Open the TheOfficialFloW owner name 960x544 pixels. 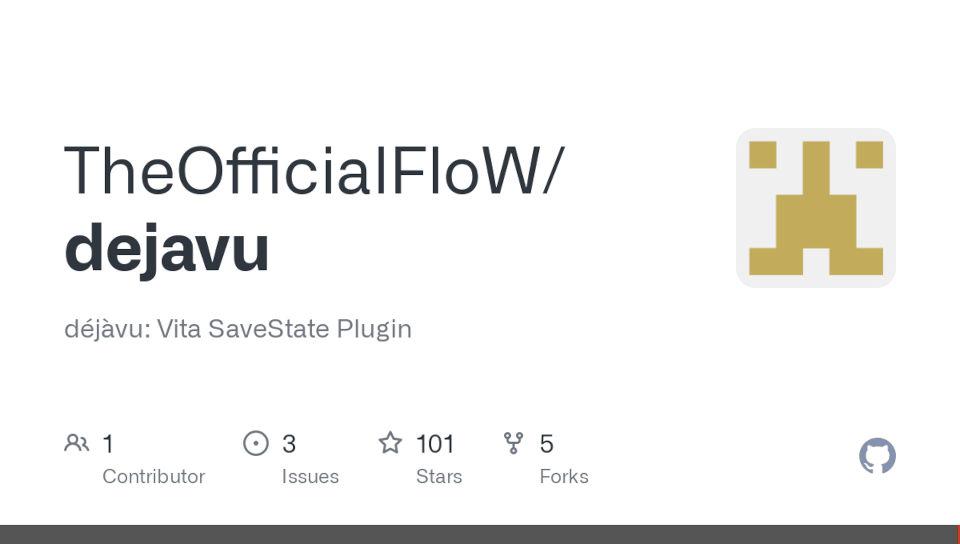pyautogui.click(x=302, y=170)
